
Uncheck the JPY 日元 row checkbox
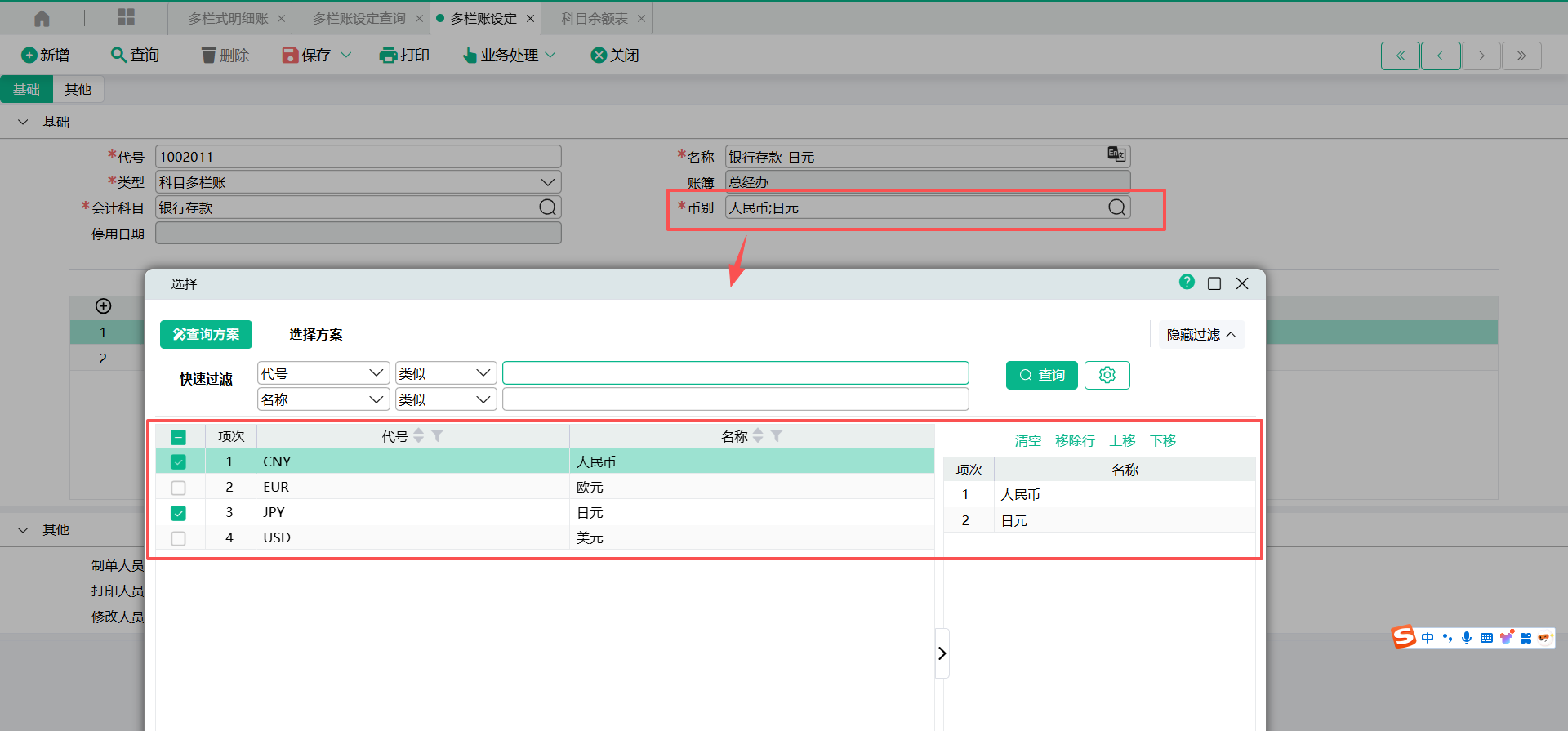coord(178,513)
